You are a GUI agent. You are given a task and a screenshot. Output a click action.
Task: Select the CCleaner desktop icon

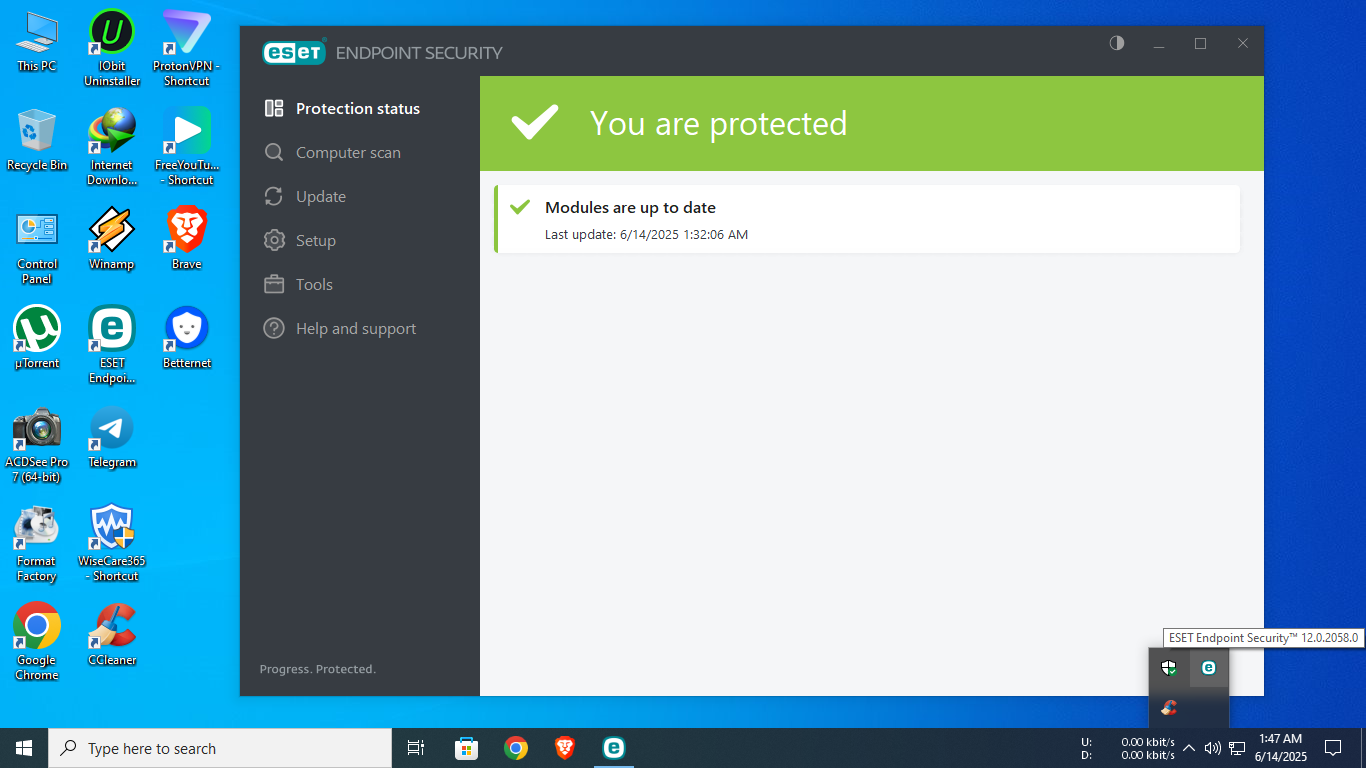click(x=112, y=635)
